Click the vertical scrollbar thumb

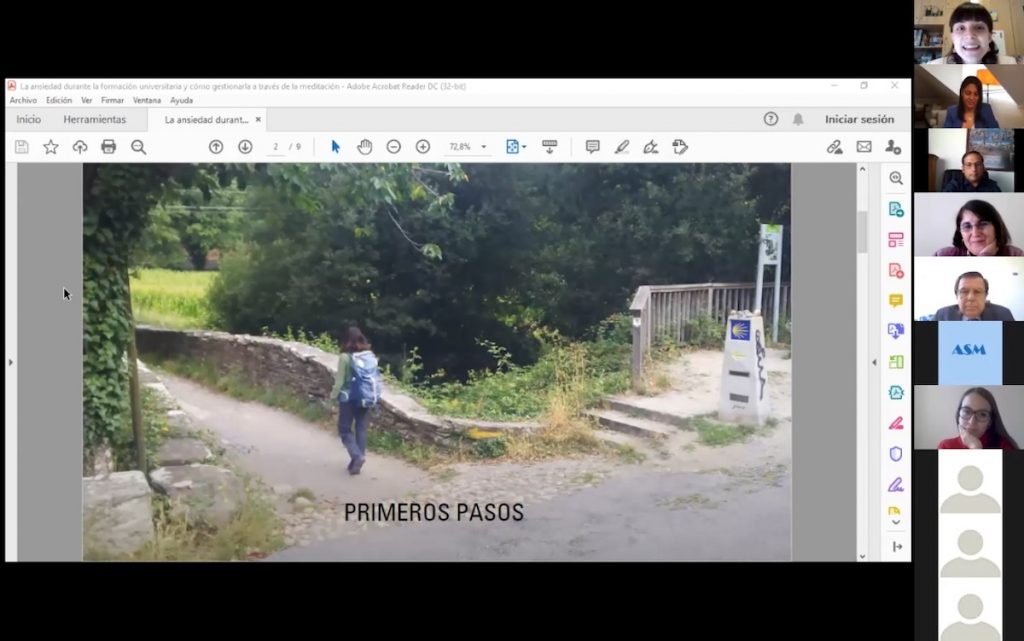862,232
